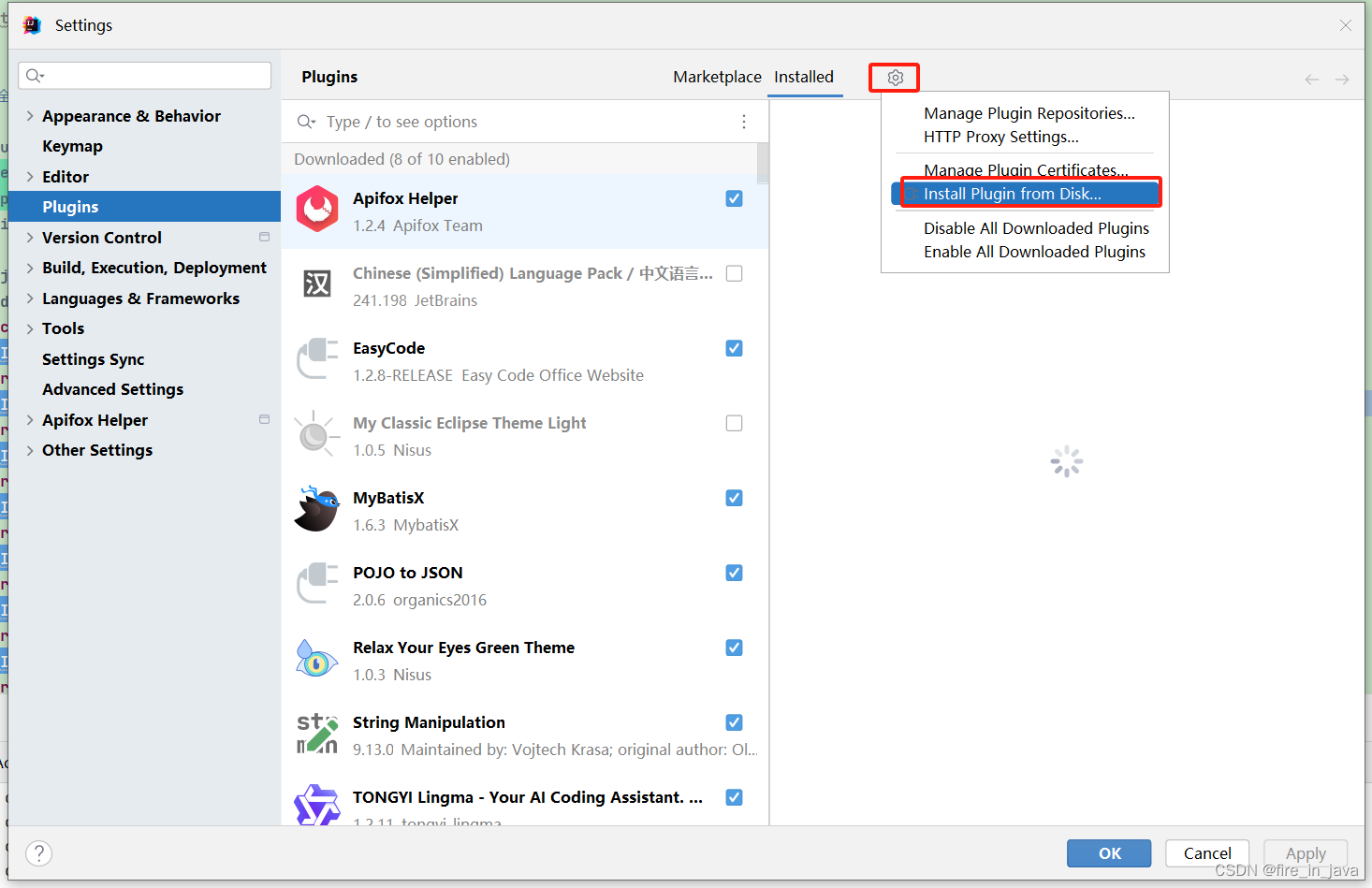The width and height of the screenshot is (1372, 888).
Task: Click the Apifox Helper plugin icon
Action: click(x=317, y=208)
